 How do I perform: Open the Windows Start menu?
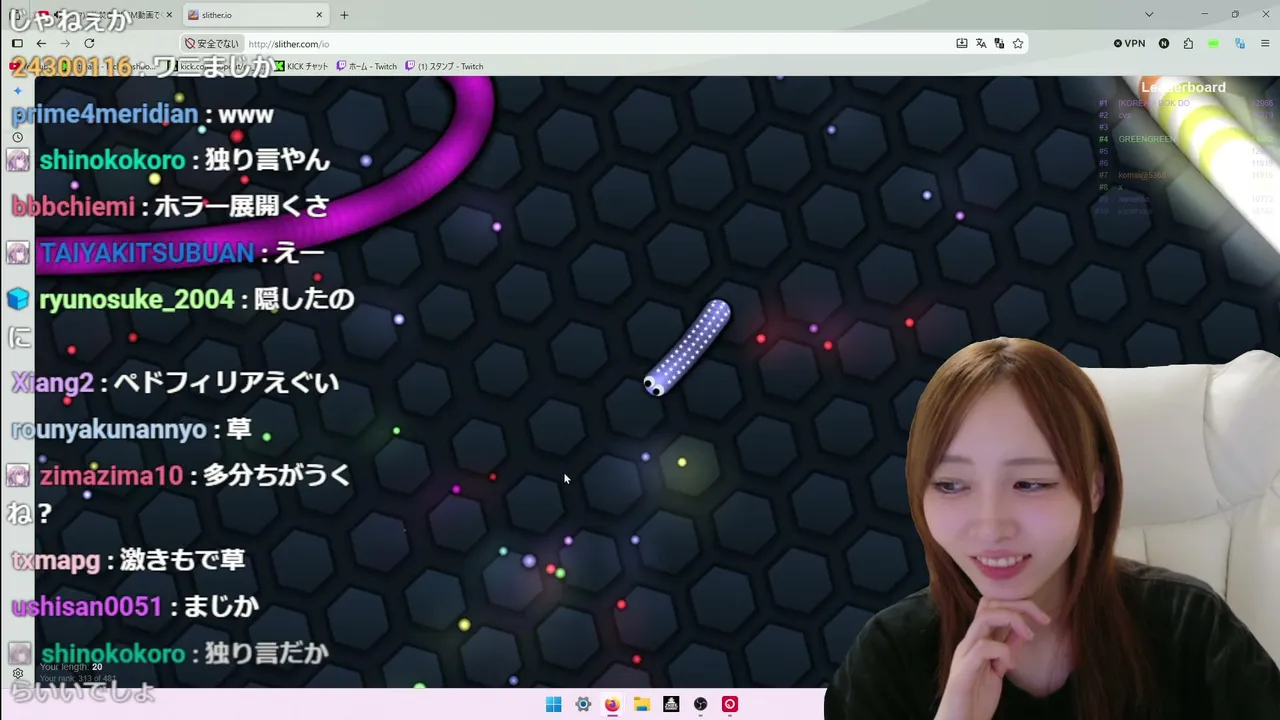tap(553, 704)
